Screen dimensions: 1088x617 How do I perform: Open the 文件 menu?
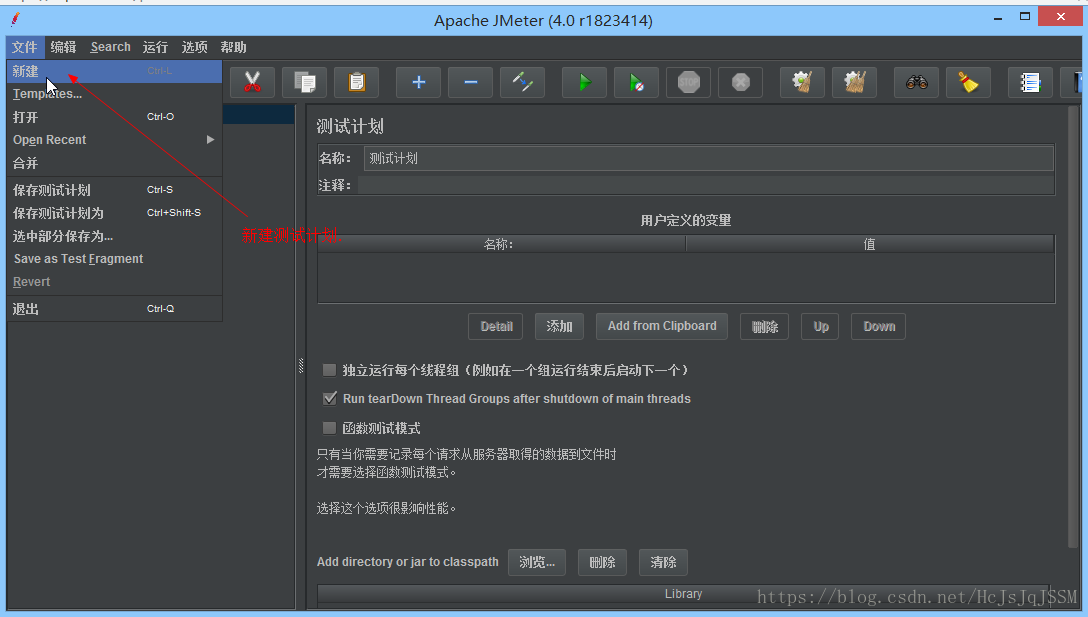(x=25, y=47)
